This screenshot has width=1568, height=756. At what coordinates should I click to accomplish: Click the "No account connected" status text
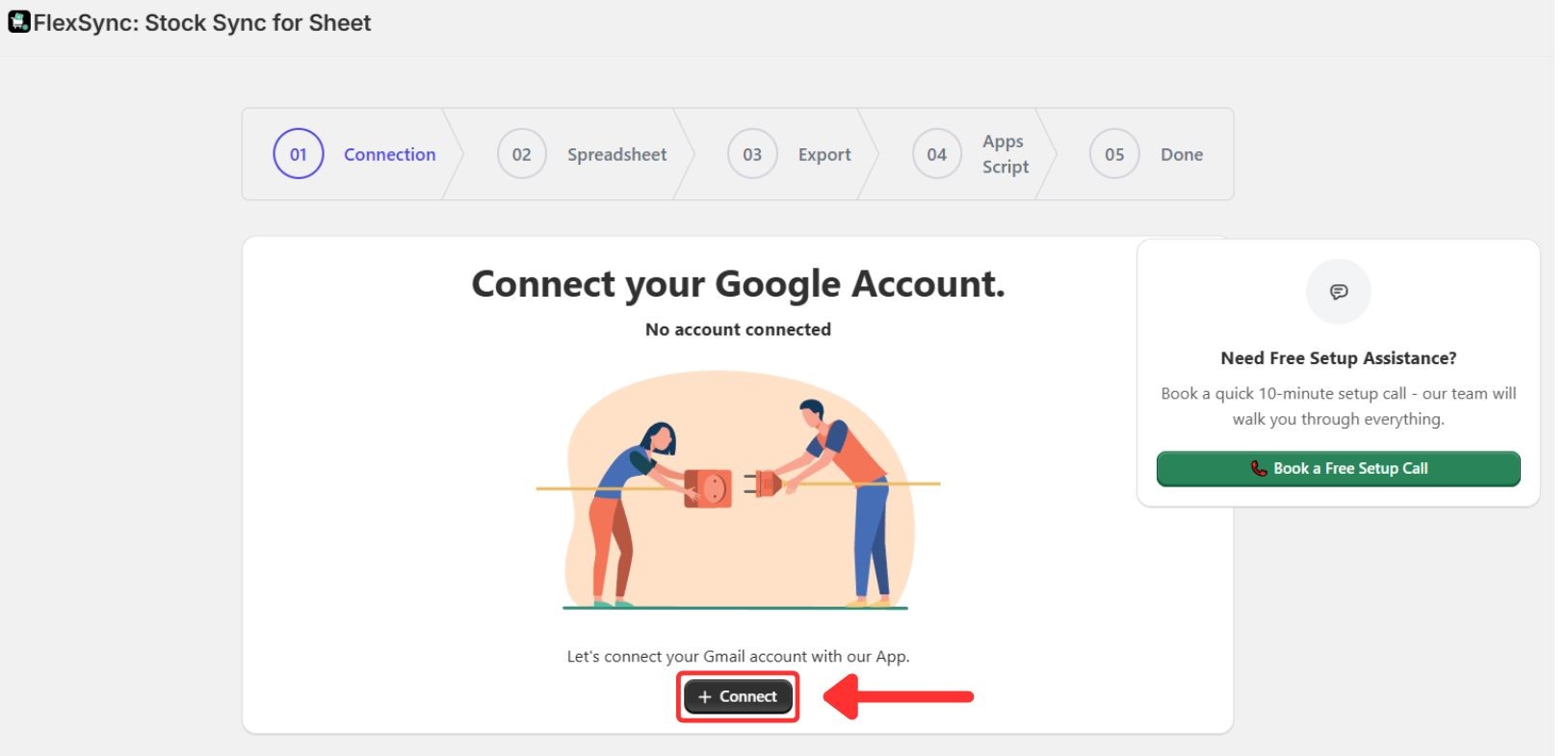point(738,329)
